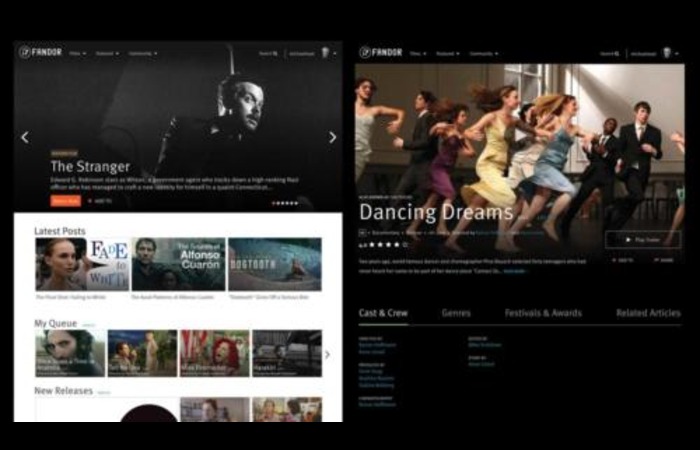Rate Dancing Dreams with the first star
The height and width of the screenshot is (450, 700).
372,245
